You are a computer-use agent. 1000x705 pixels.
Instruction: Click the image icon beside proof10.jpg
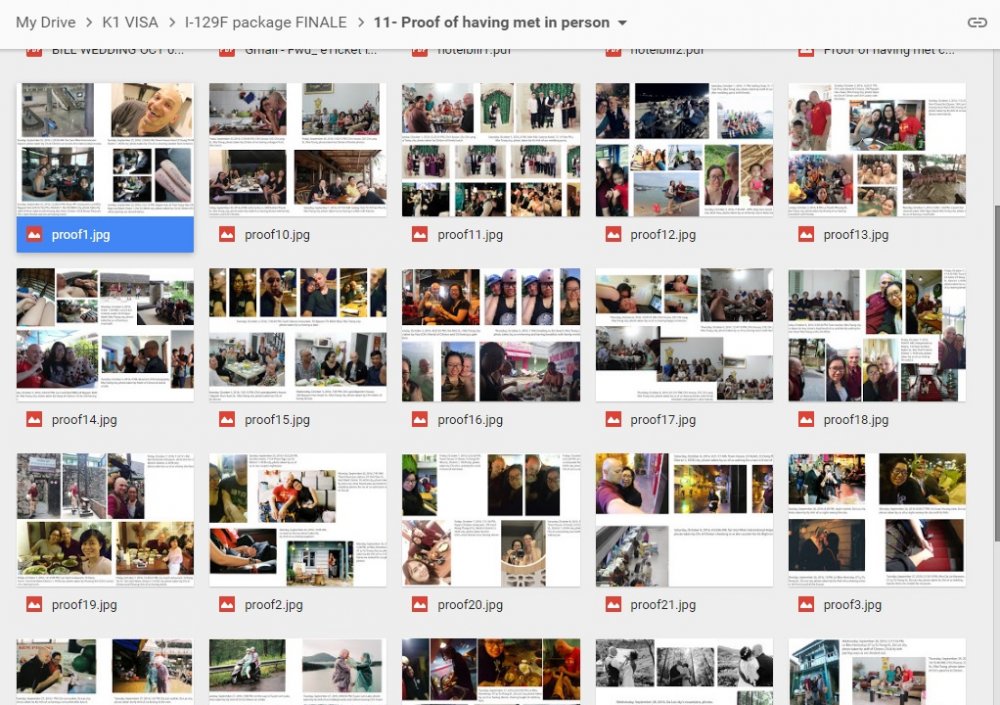point(227,235)
